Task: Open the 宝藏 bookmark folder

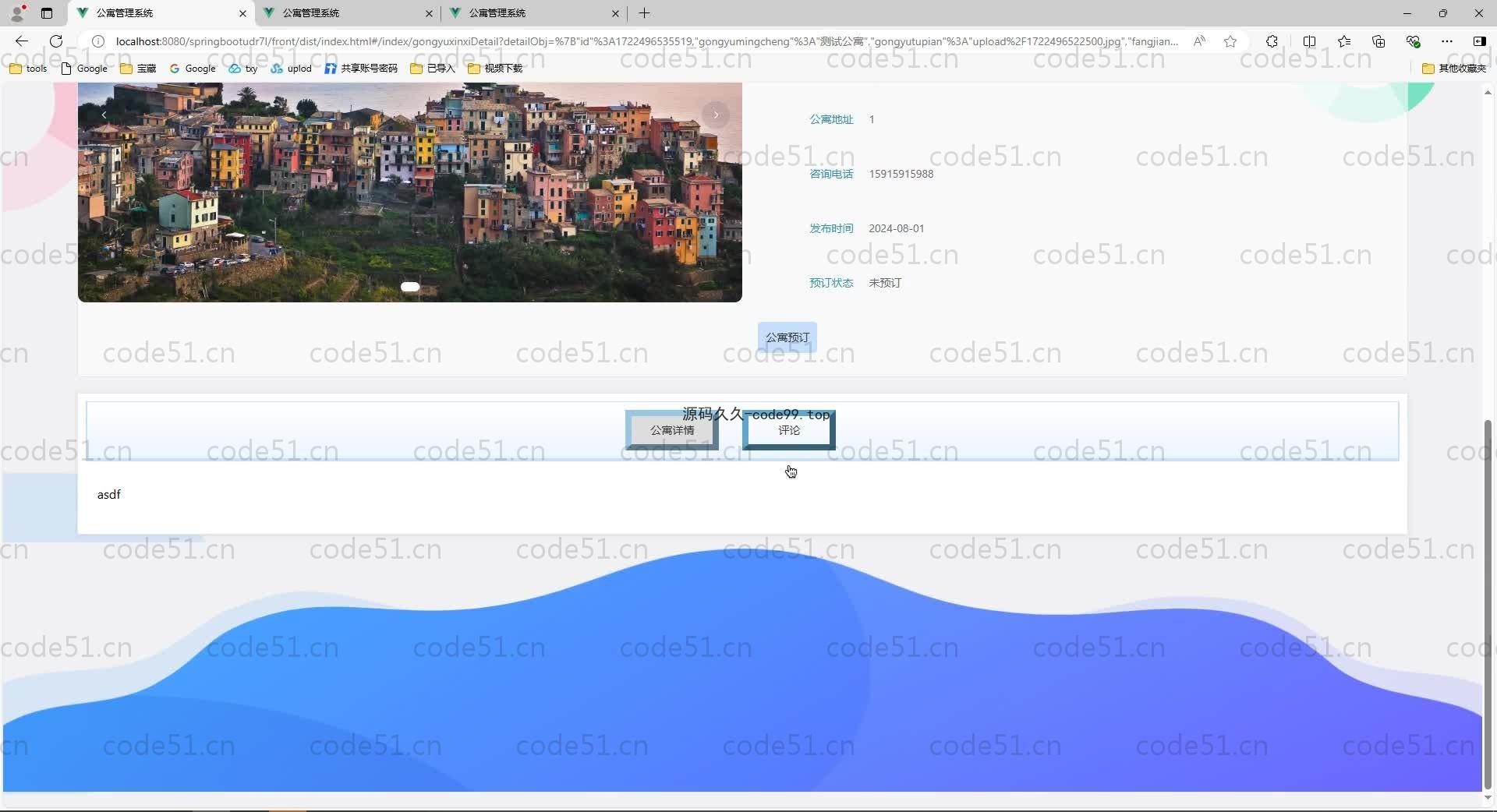Action: point(138,69)
